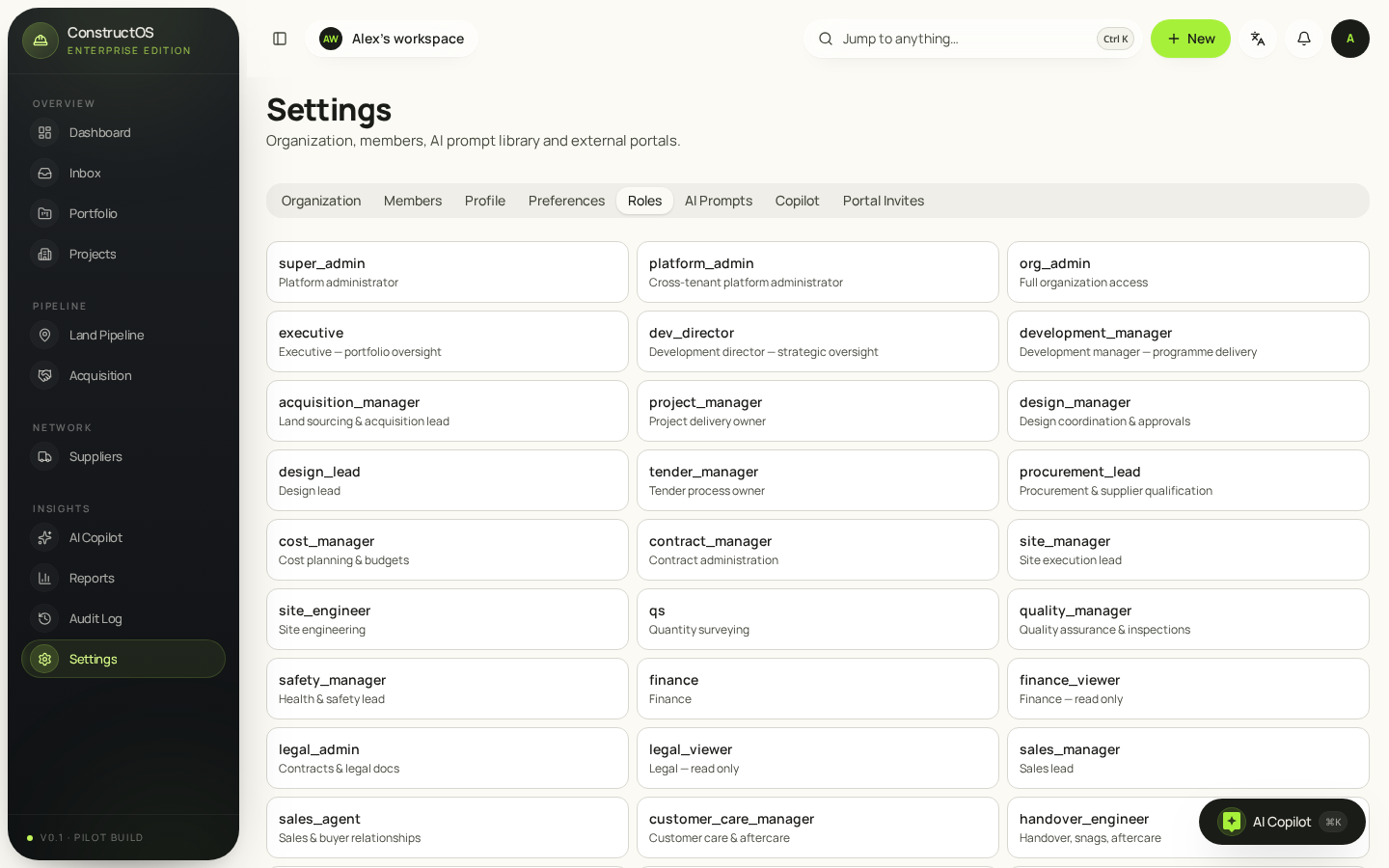The width and height of the screenshot is (1389, 868).
Task: Open the platform_admin role card
Action: pos(818,272)
